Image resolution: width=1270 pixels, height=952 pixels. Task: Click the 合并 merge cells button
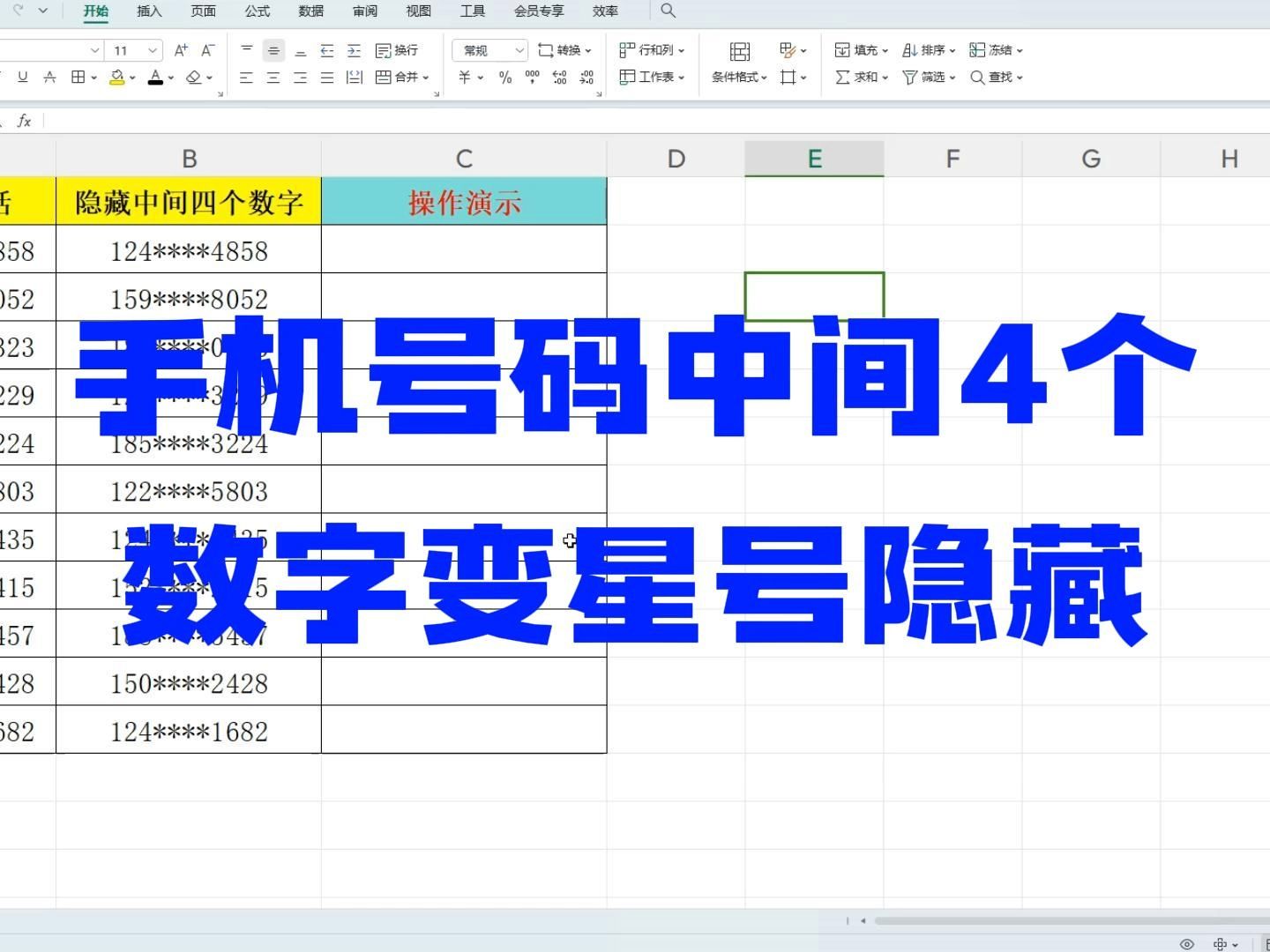(401, 78)
